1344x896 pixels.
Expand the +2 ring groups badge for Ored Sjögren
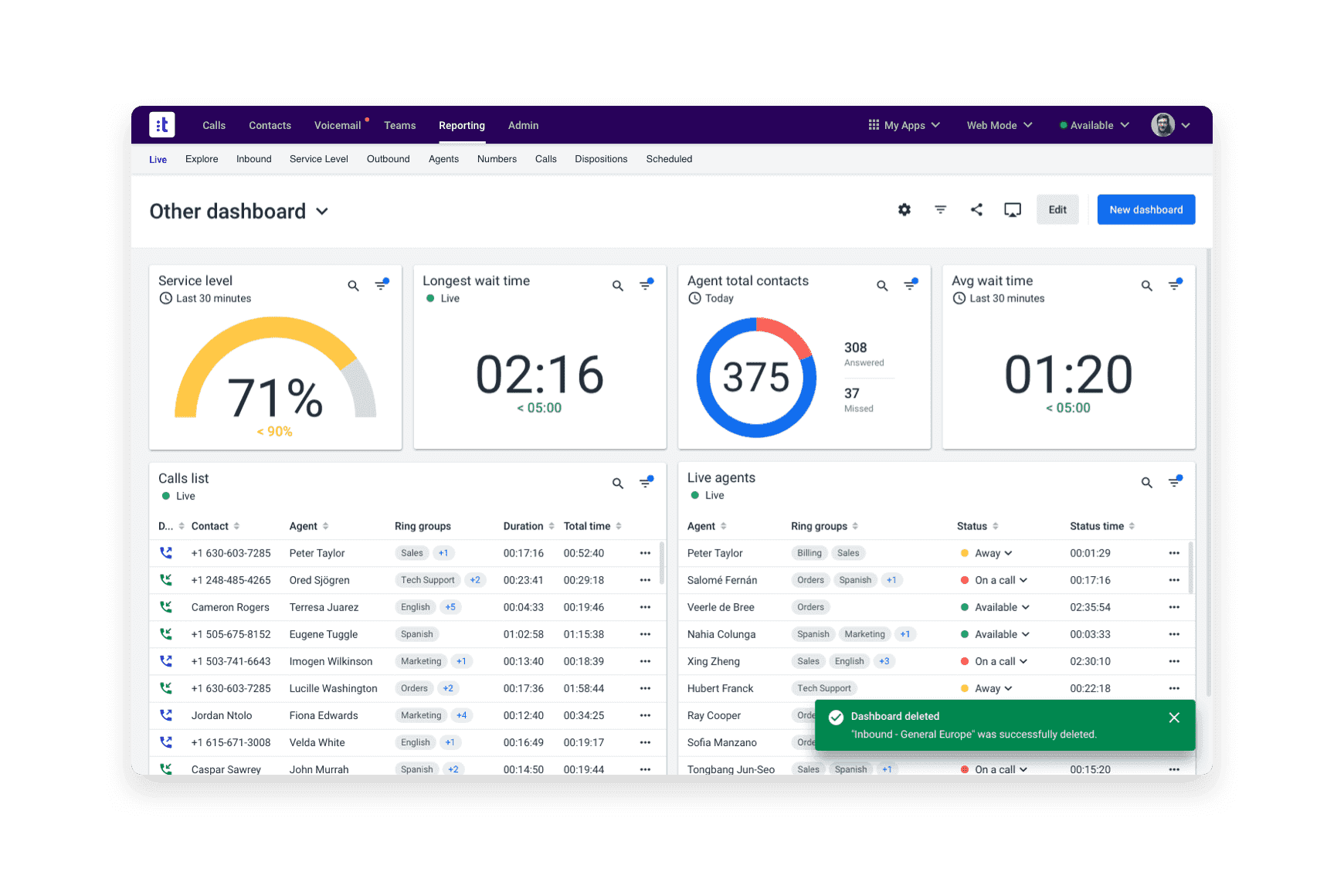[475, 580]
